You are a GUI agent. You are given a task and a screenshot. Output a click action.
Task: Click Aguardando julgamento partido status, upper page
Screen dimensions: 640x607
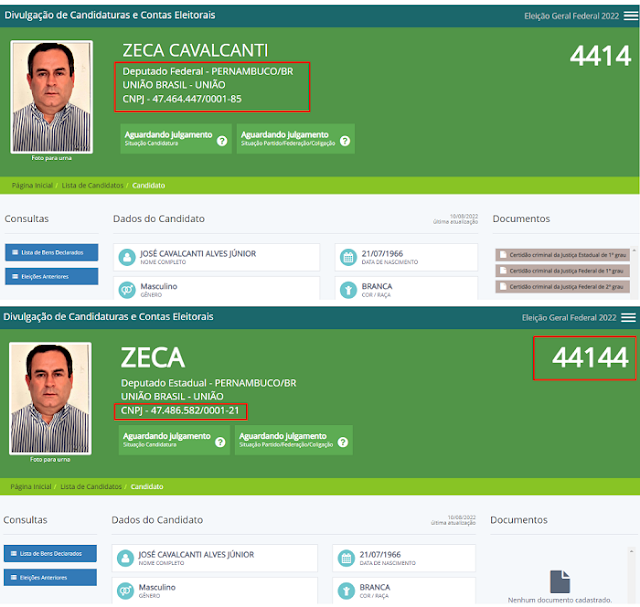(x=296, y=139)
